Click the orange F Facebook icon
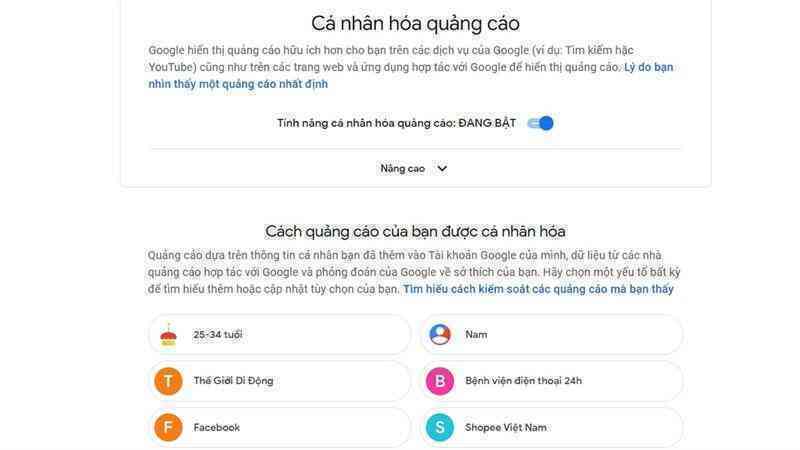 [x=168, y=428]
